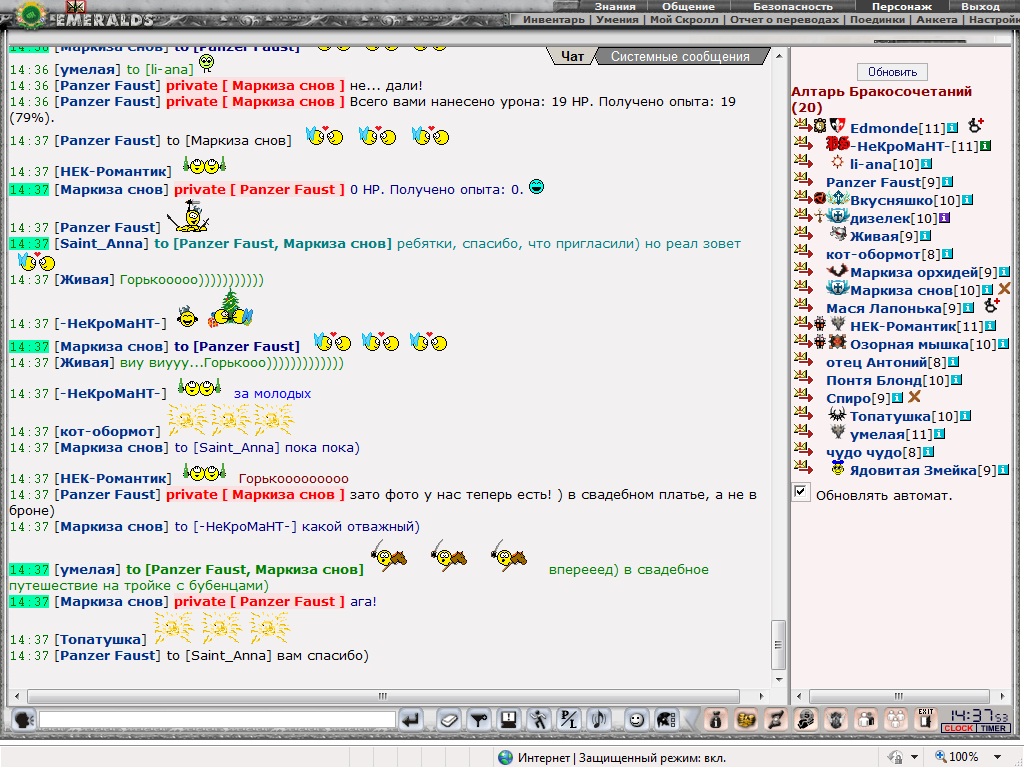Open Мой Скролл link
1024x768 pixels.
point(684,20)
